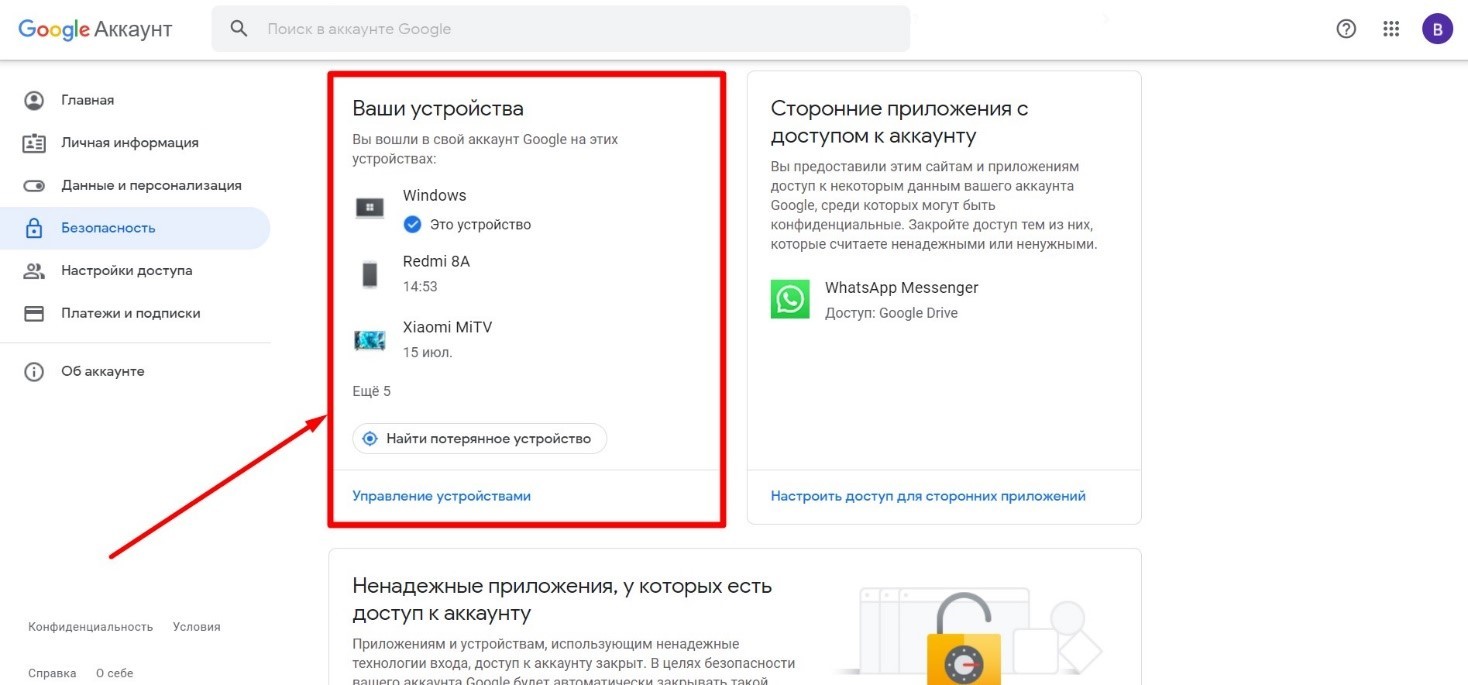Viewport: 1468px width, 685px height.
Task: Click the Это устройство checkmark badge
Action: [x=412, y=224]
